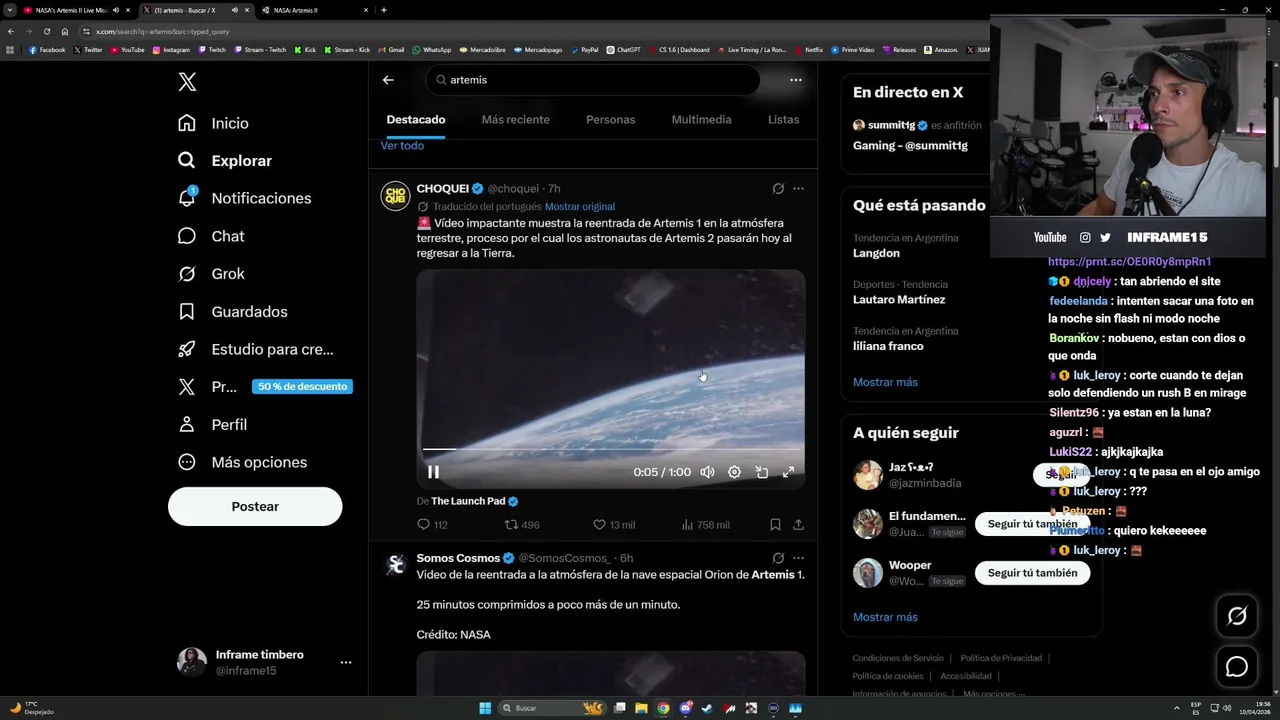This screenshot has height=720, width=1280.
Task: Click the Postear button
Action: 255,507
